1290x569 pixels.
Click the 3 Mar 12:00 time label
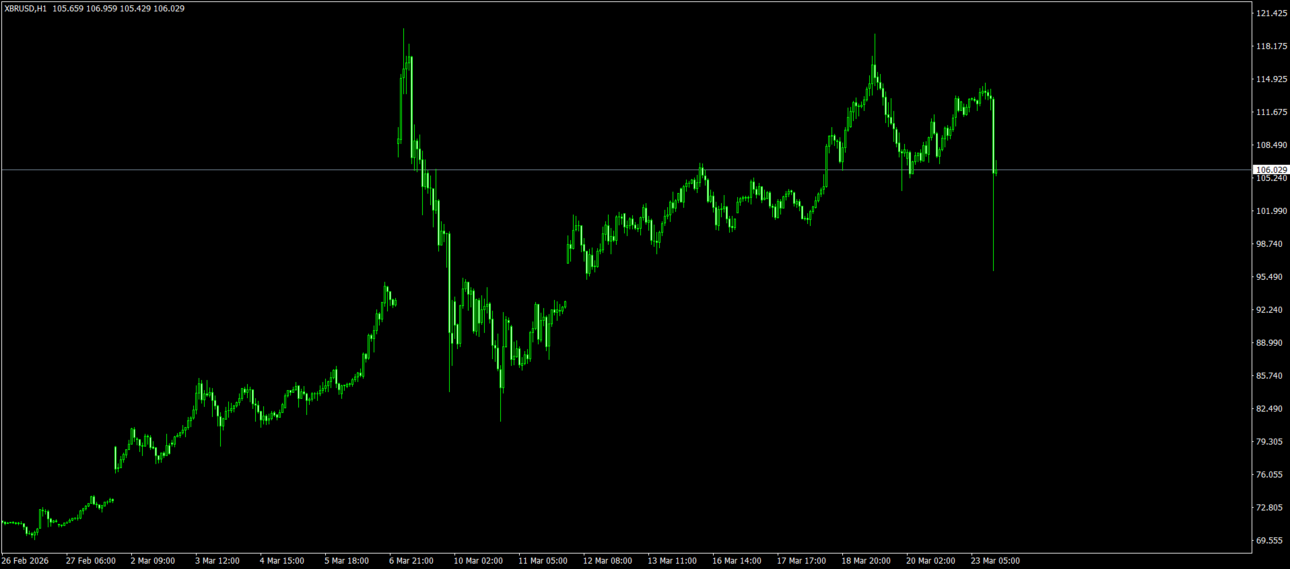coord(218,561)
